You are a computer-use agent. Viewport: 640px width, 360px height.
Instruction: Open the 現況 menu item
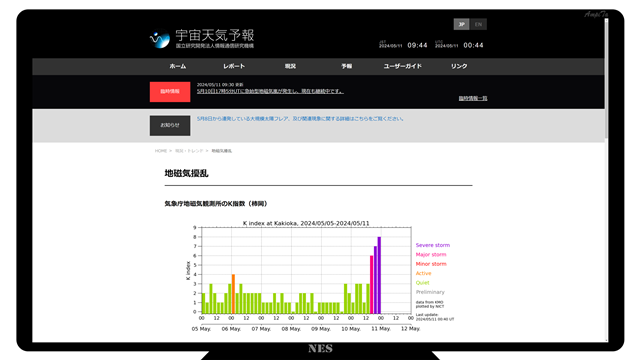[x=290, y=66]
